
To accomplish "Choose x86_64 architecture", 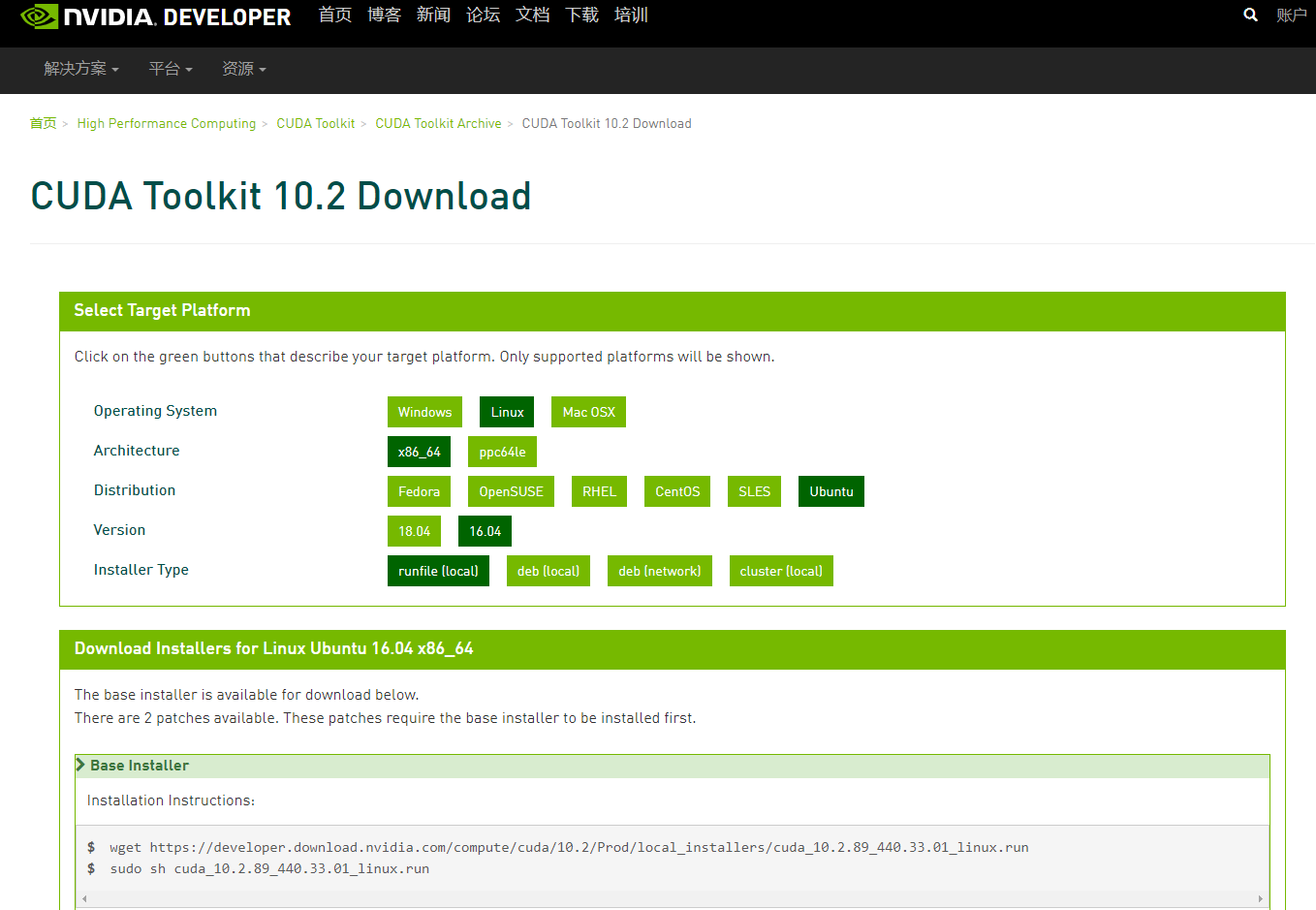I will pyautogui.click(x=419, y=452).
